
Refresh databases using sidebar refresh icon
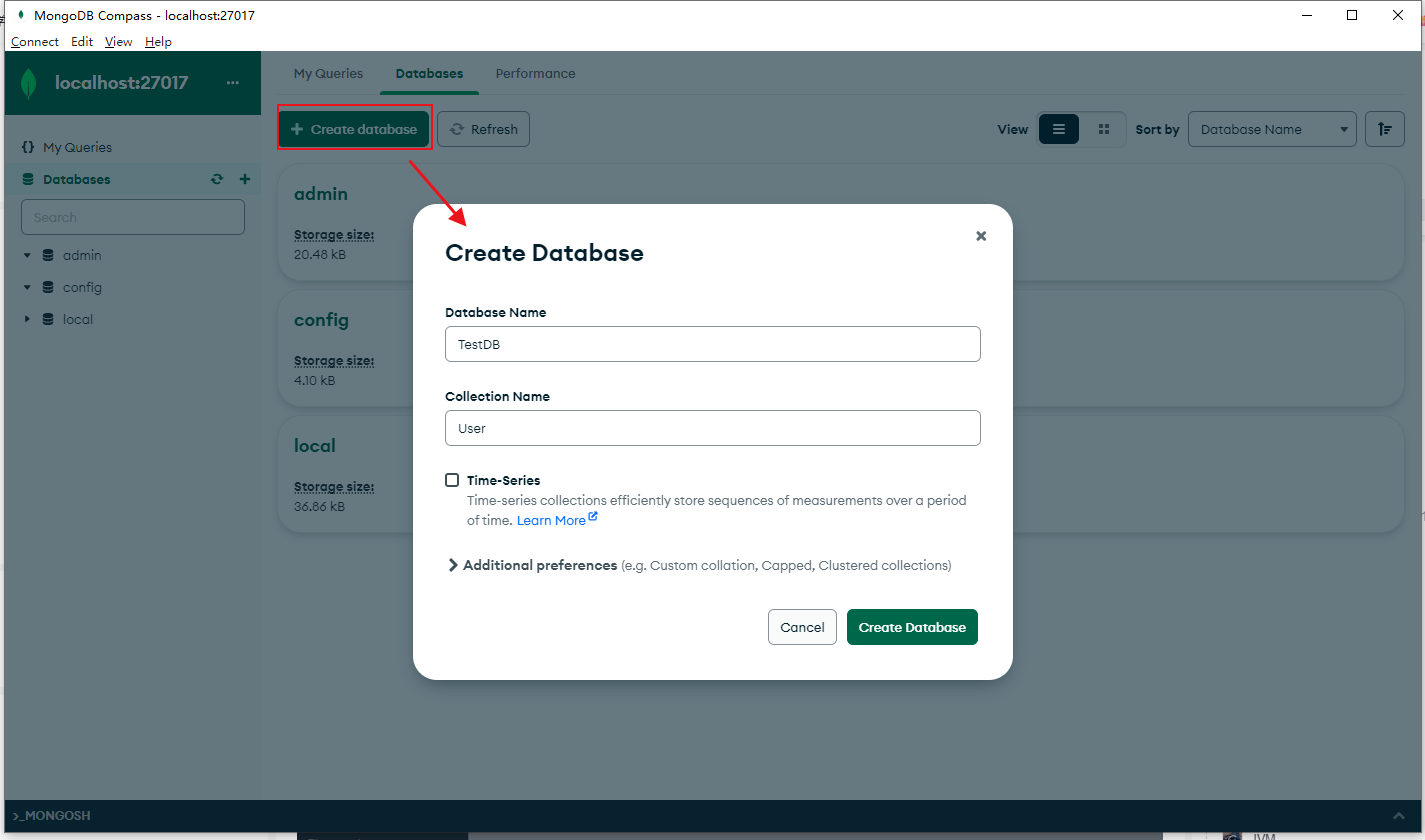[217, 179]
